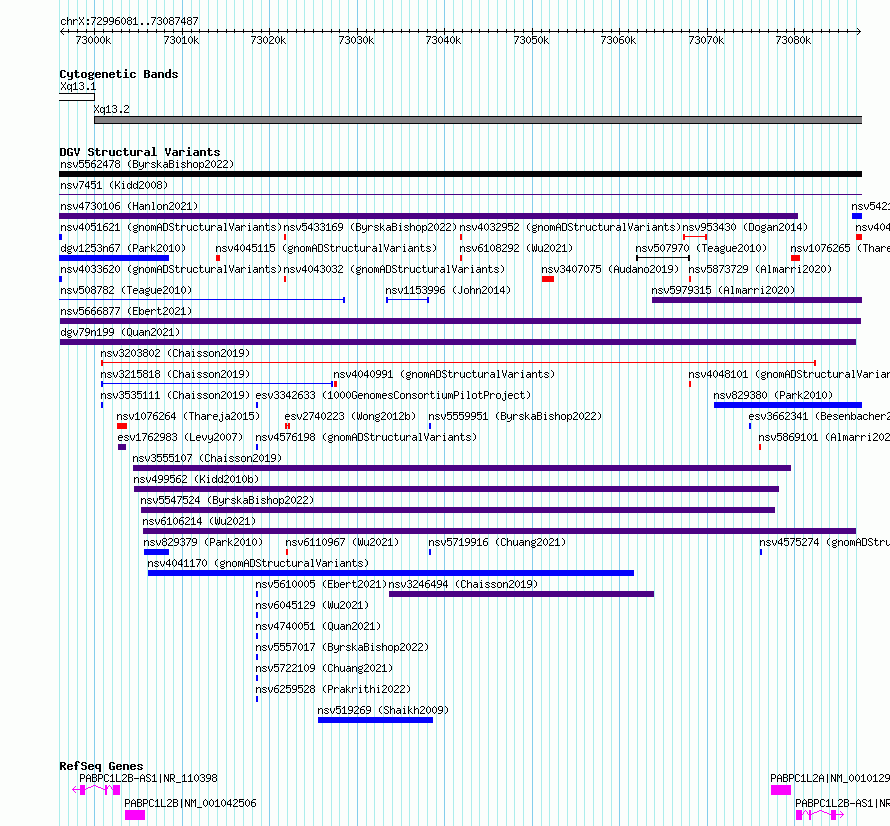Click nsv6110967 (Wu2021) label
The height and width of the screenshot is (826, 890).
[x=342, y=542]
